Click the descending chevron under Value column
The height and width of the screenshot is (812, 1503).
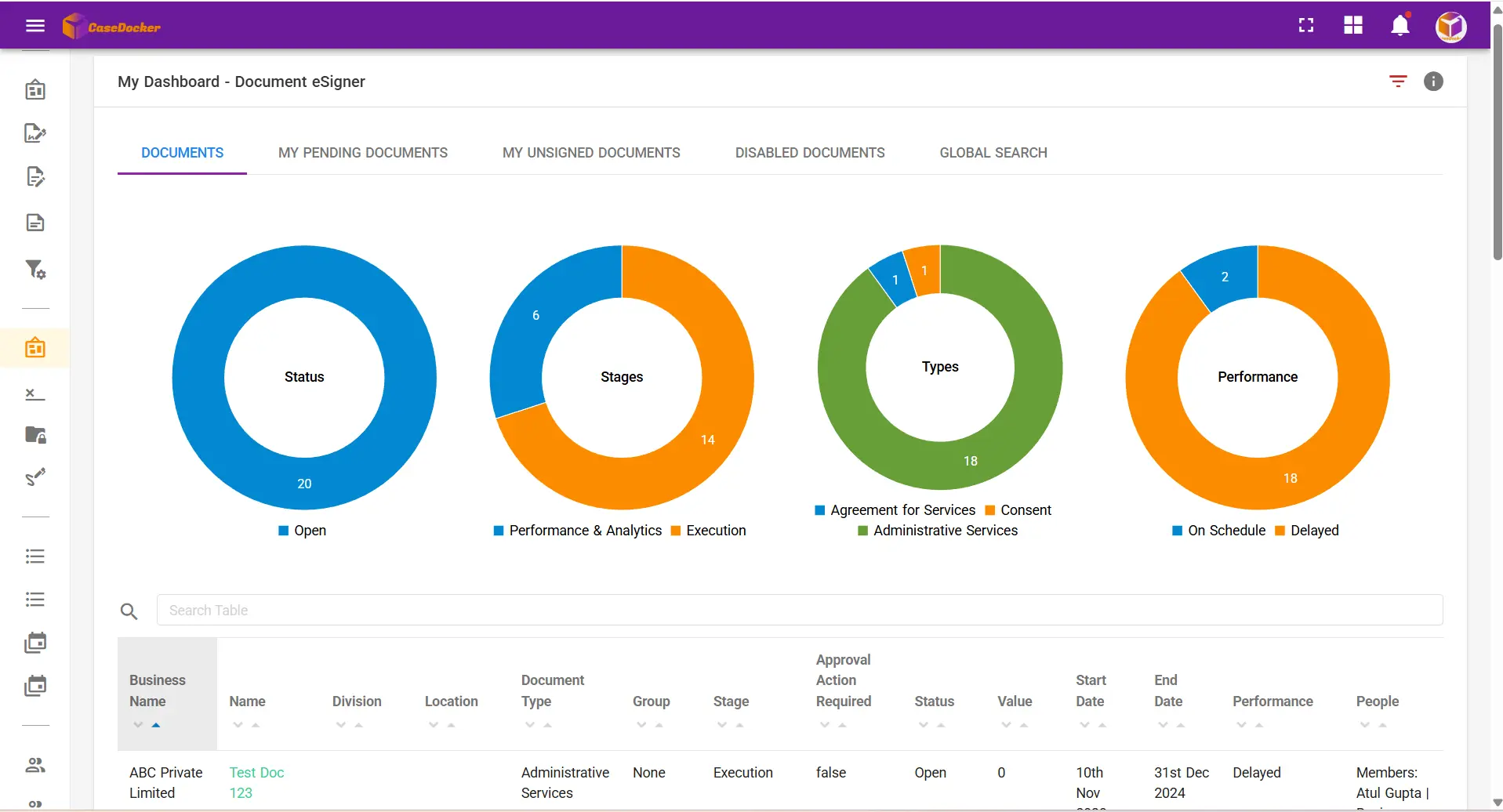[1006, 725]
